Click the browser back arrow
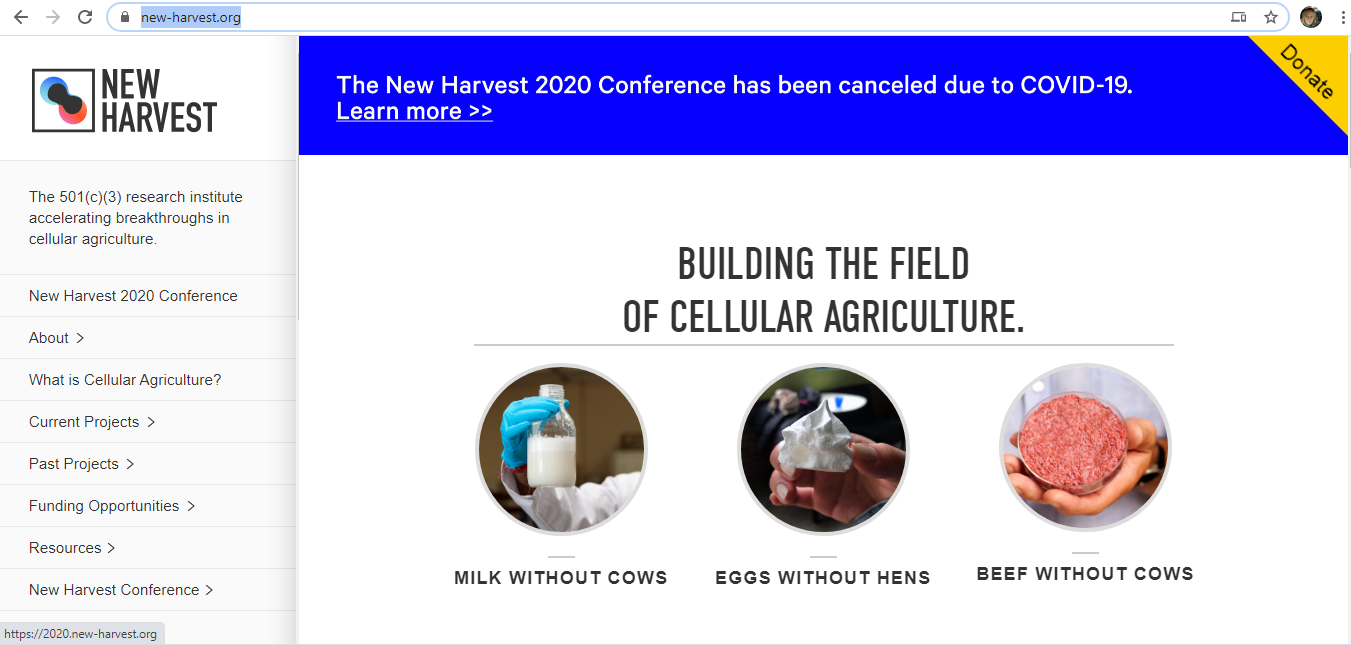Image resolution: width=1351 pixels, height=645 pixels. point(20,17)
